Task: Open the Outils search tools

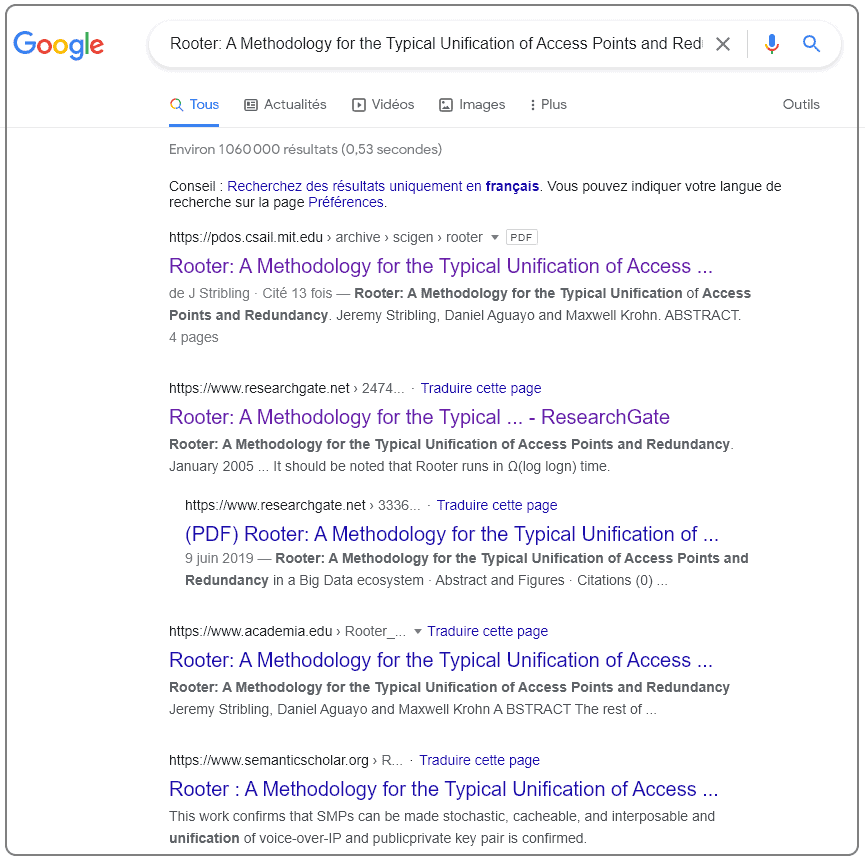Action: point(801,104)
